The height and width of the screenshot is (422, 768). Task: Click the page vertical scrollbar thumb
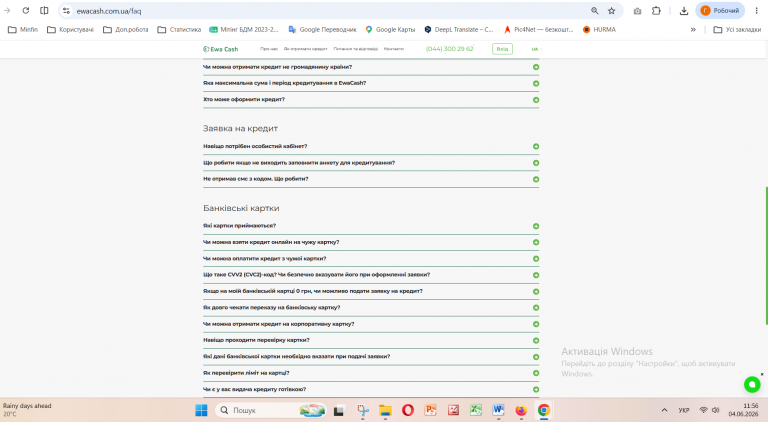[x=766, y=255]
